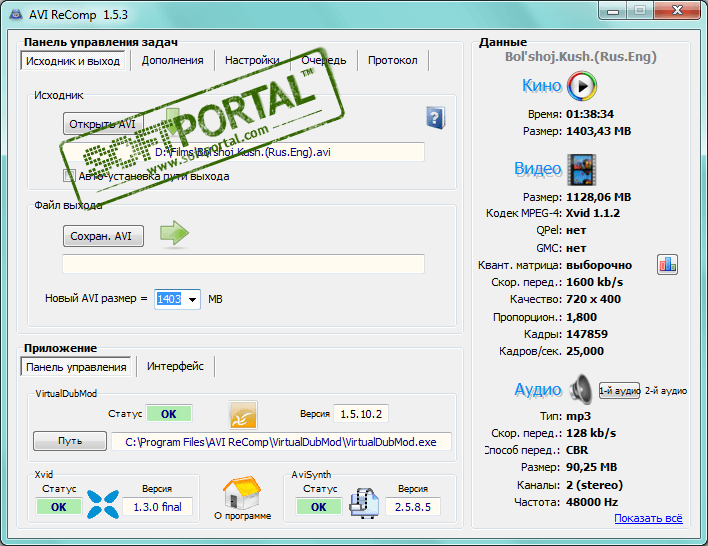Open the Настройки tab

[x=252, y=60]
